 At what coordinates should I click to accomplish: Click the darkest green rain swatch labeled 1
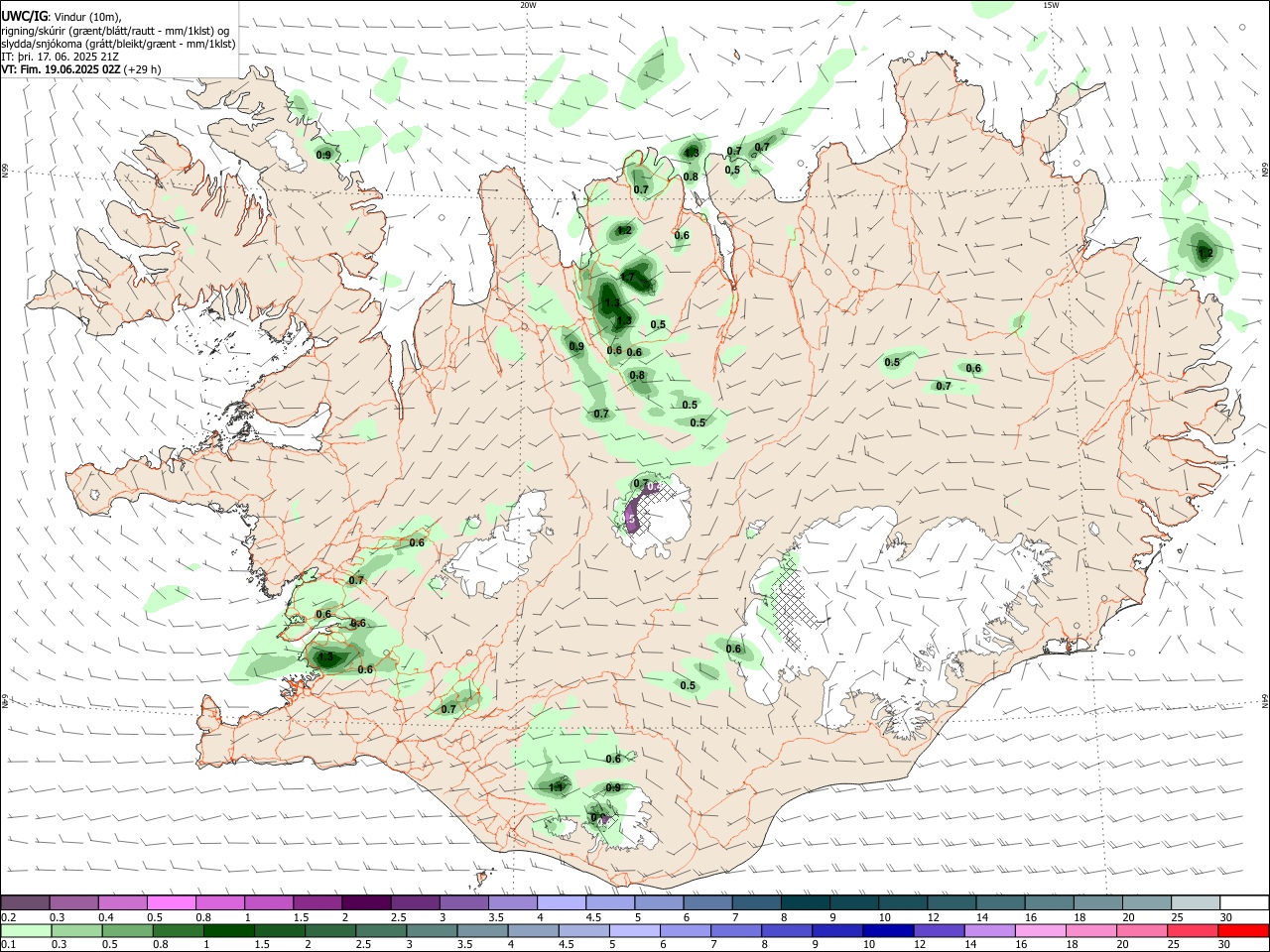coord(228,930)
